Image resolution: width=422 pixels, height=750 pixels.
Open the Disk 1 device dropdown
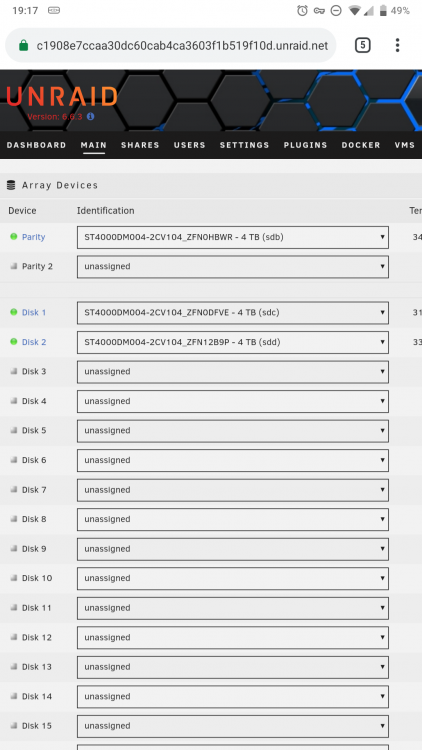tap(233, 313)
